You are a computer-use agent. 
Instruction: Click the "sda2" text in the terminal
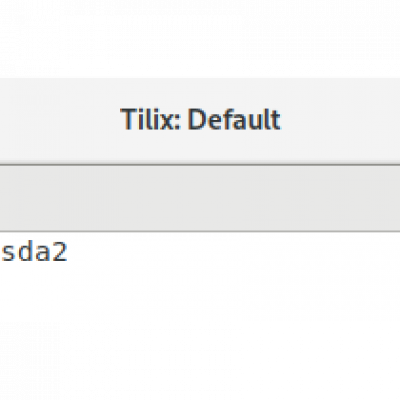34,252
